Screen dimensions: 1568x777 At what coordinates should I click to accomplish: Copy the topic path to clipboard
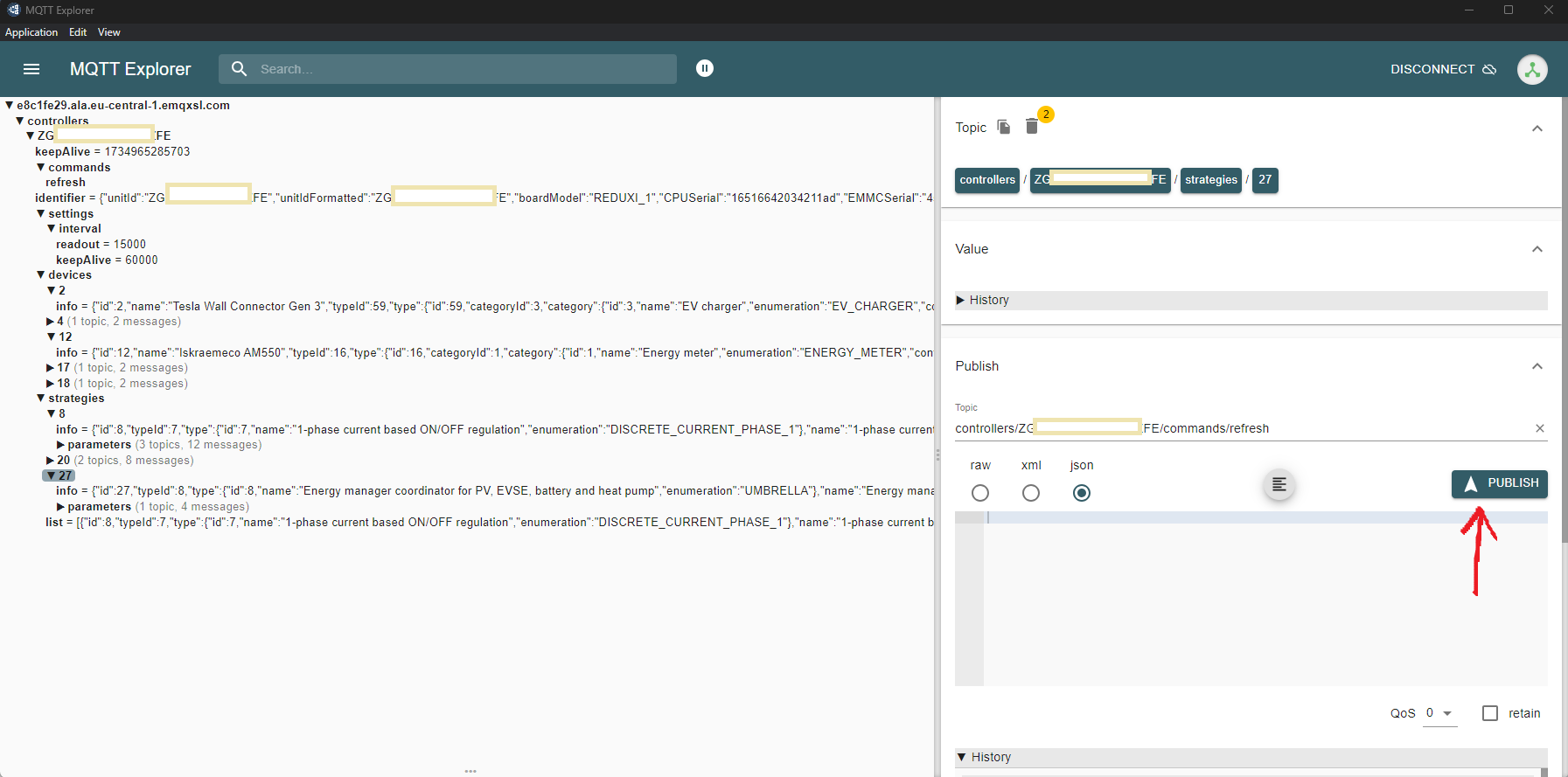[x=1004, y=128]
